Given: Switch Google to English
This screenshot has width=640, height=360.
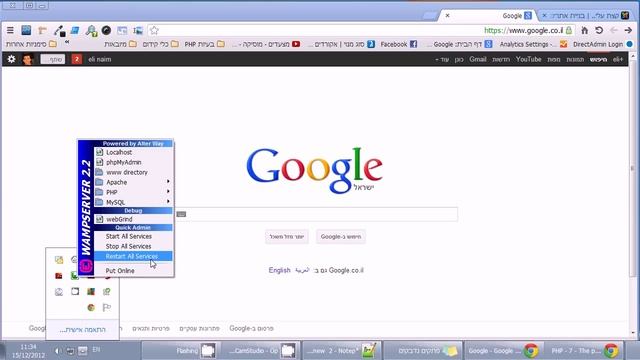Looking at the screenshot, I should [279, 270].
